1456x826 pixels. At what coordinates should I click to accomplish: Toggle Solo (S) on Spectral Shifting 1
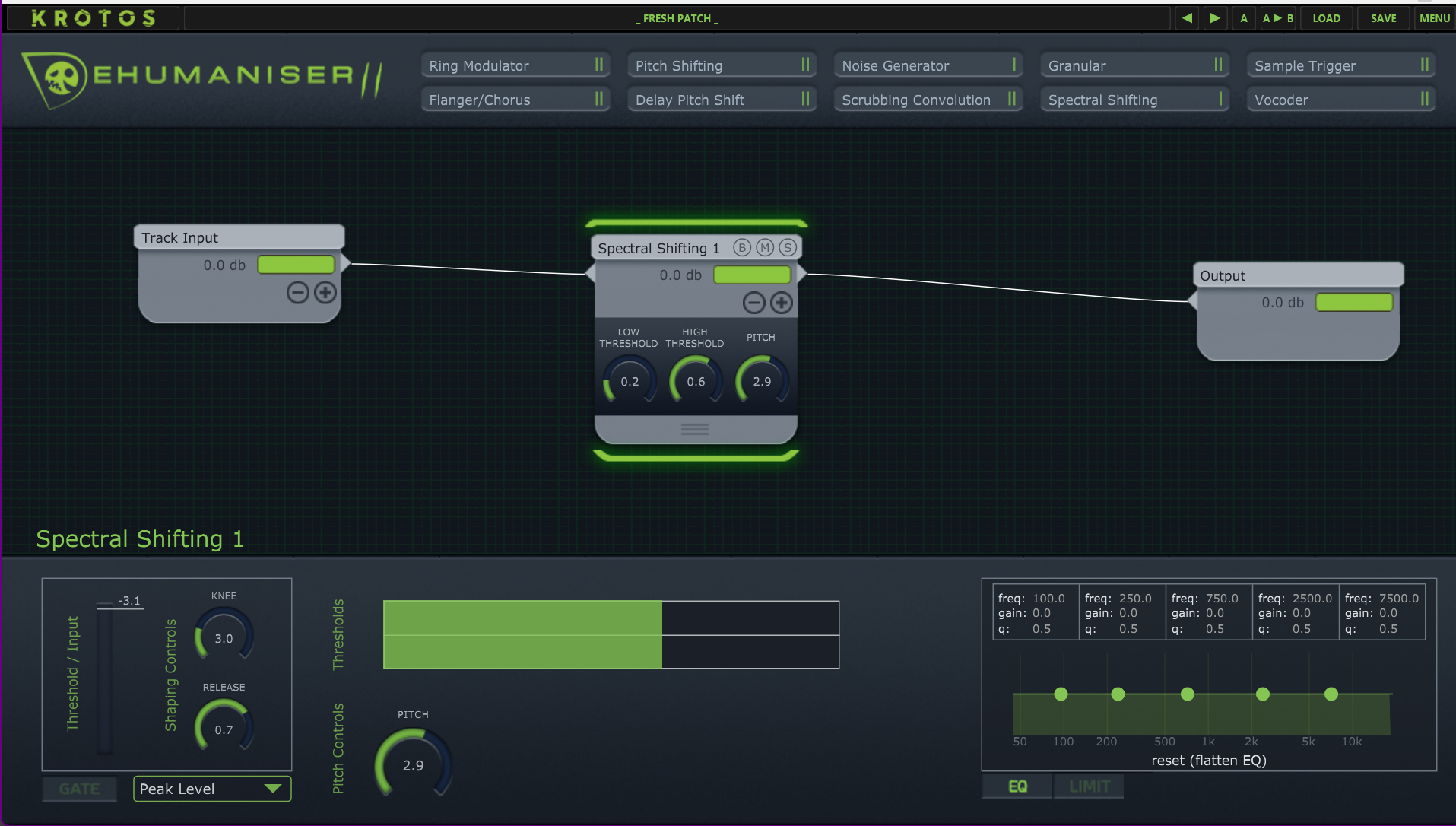point(788,248)
